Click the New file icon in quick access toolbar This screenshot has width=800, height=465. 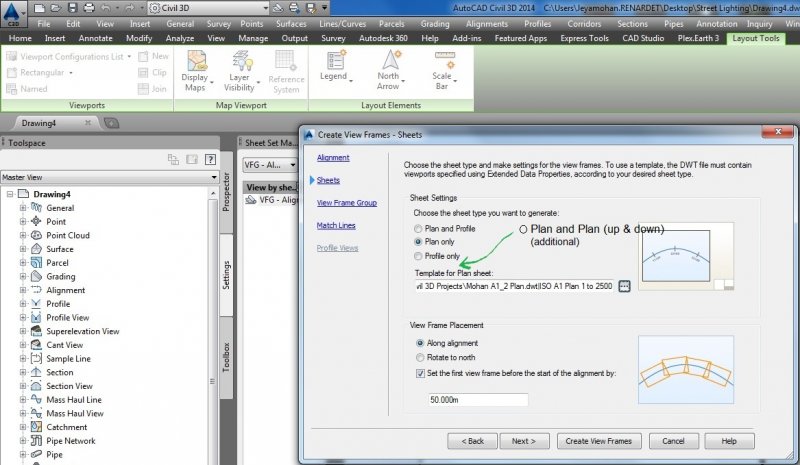pyautogui.click(x=40, y=8)
